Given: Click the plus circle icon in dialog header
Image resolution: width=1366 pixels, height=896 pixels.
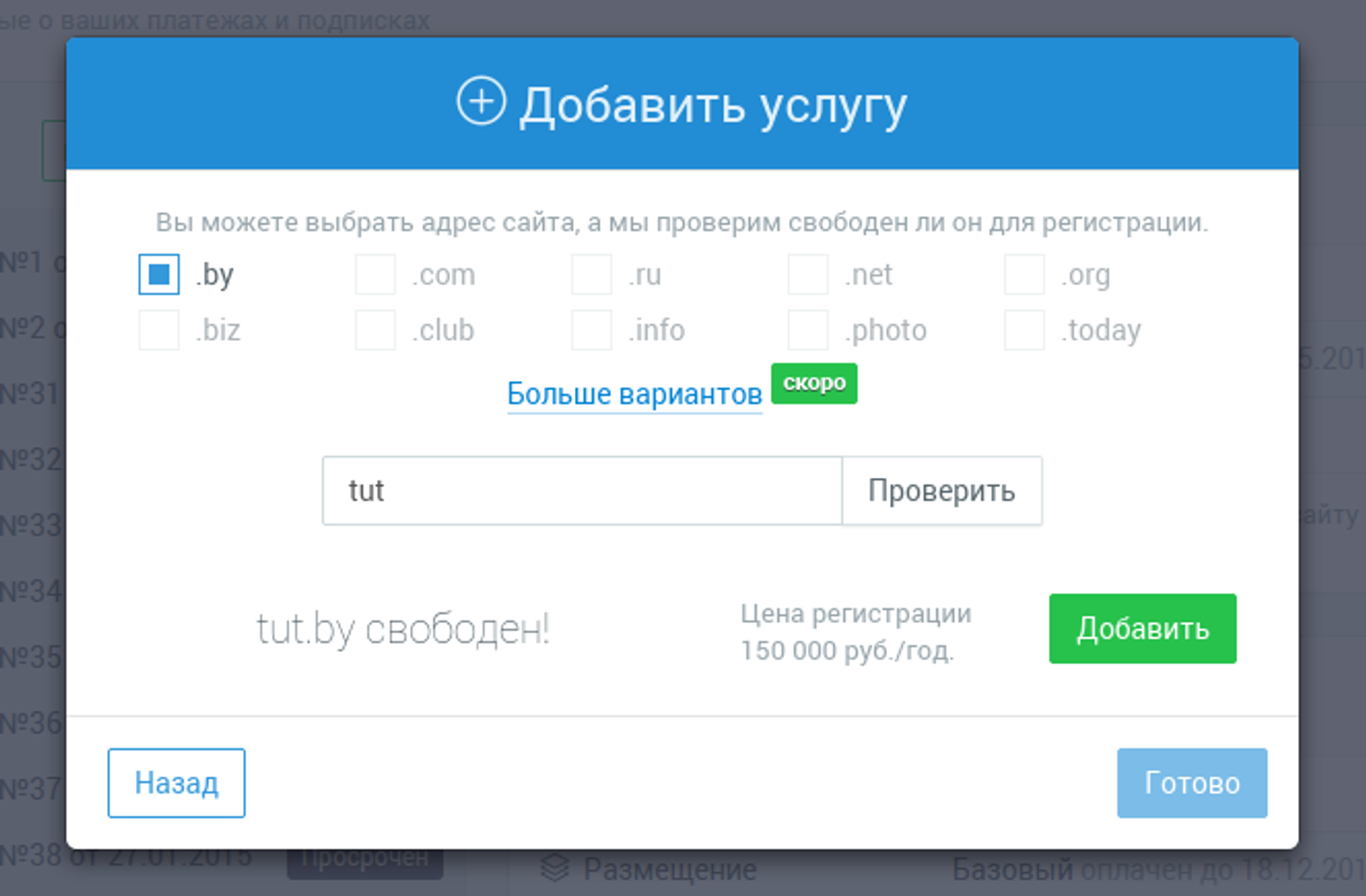Looking at the screenshot, I should click(481, 101).
